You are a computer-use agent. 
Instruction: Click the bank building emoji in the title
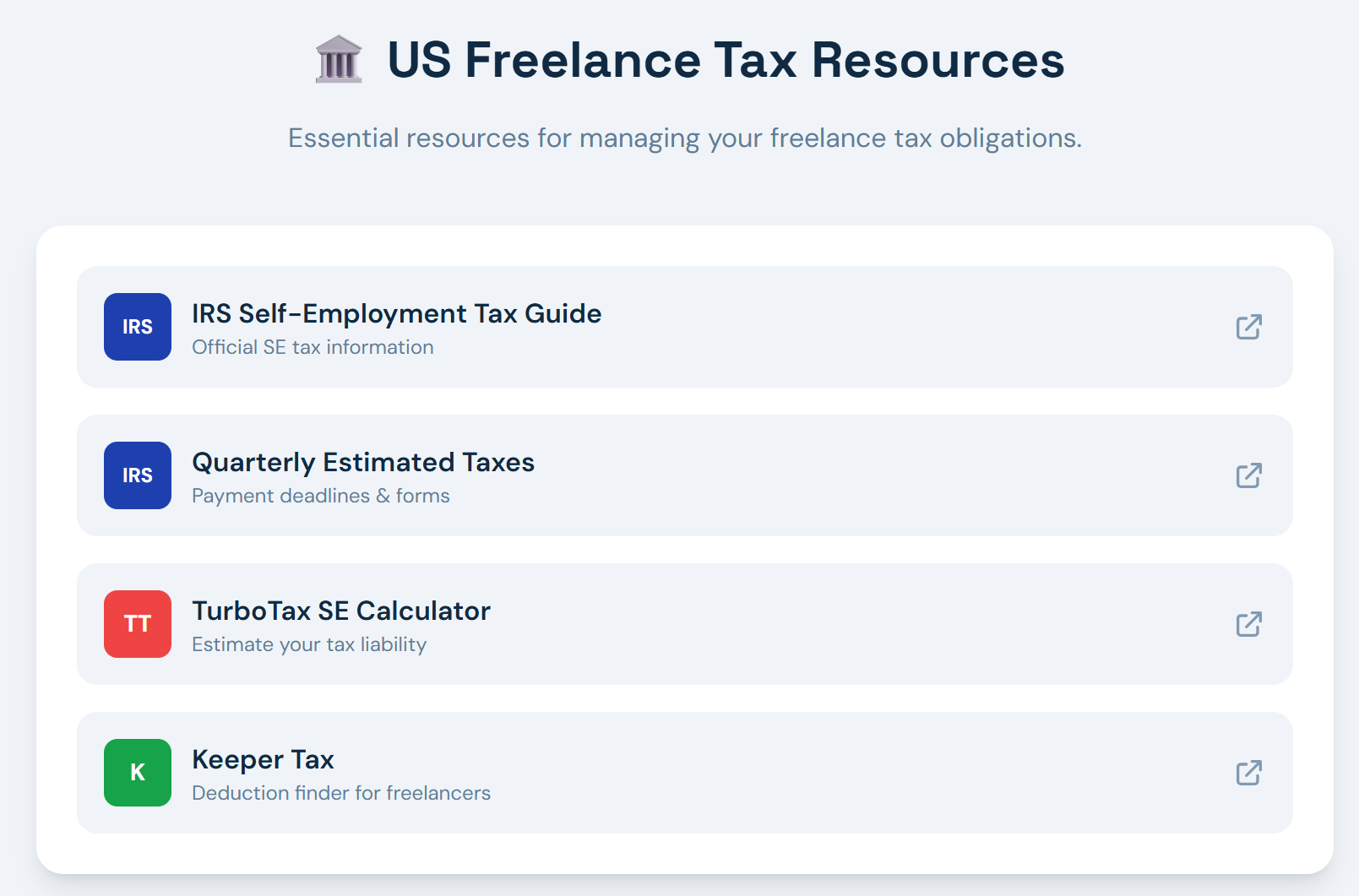(337, 60)
